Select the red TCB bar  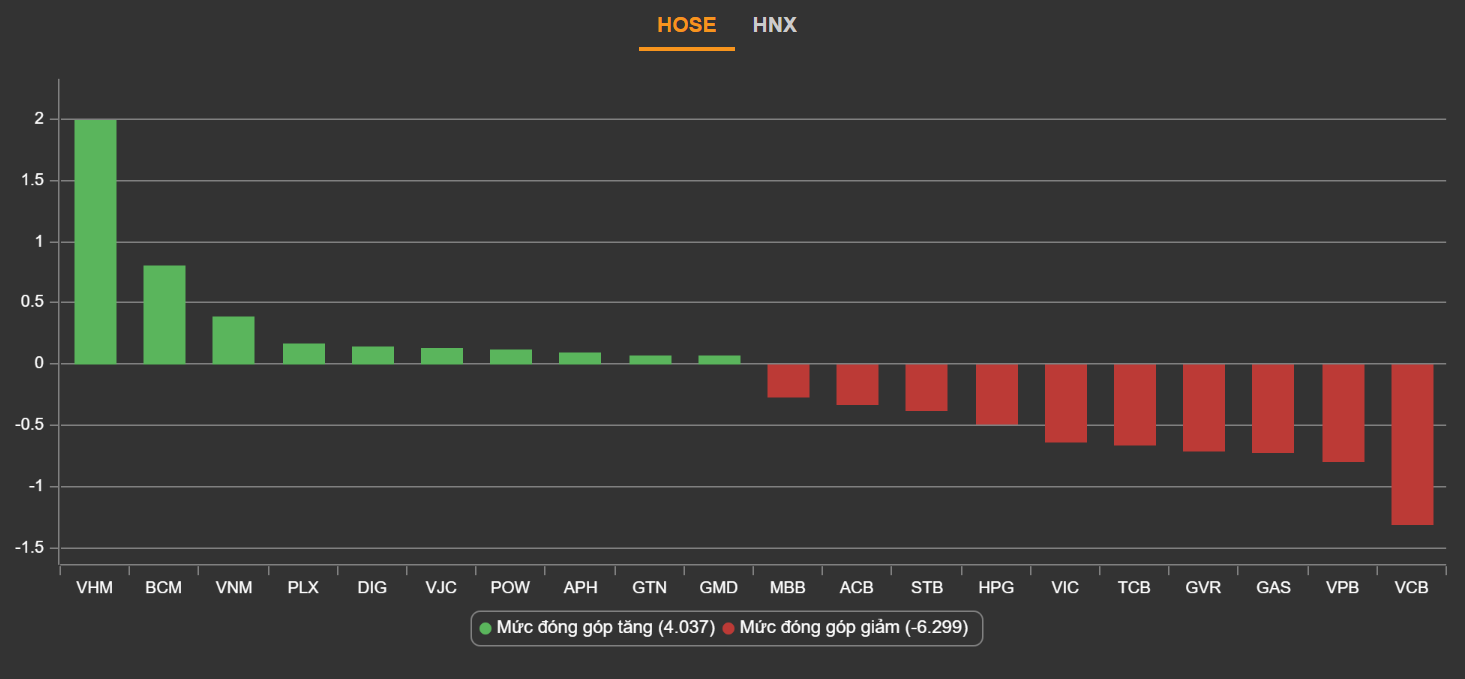point(1135,404)
